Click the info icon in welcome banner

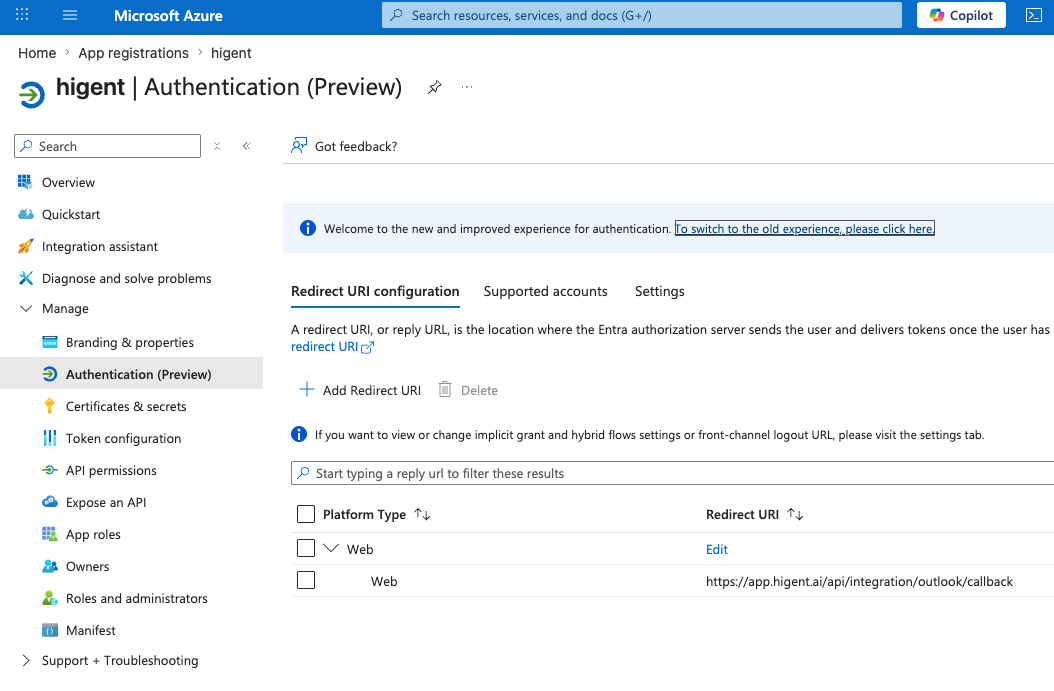click(x=308, y=228)
